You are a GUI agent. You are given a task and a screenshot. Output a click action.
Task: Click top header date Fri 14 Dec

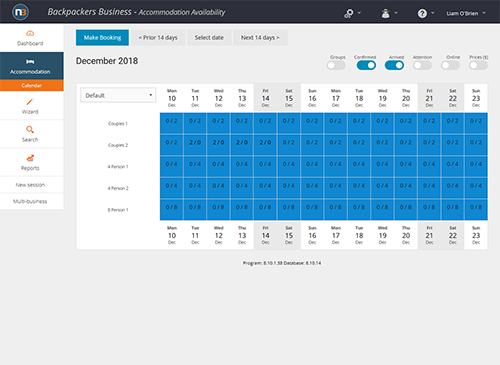tap(265, 98)
